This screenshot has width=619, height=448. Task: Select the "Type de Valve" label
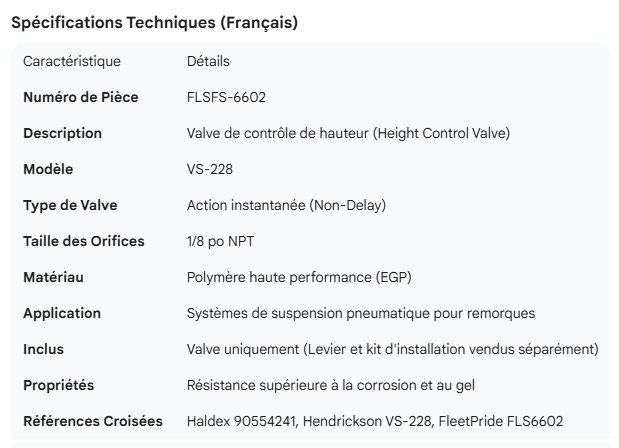coord(70,205)
